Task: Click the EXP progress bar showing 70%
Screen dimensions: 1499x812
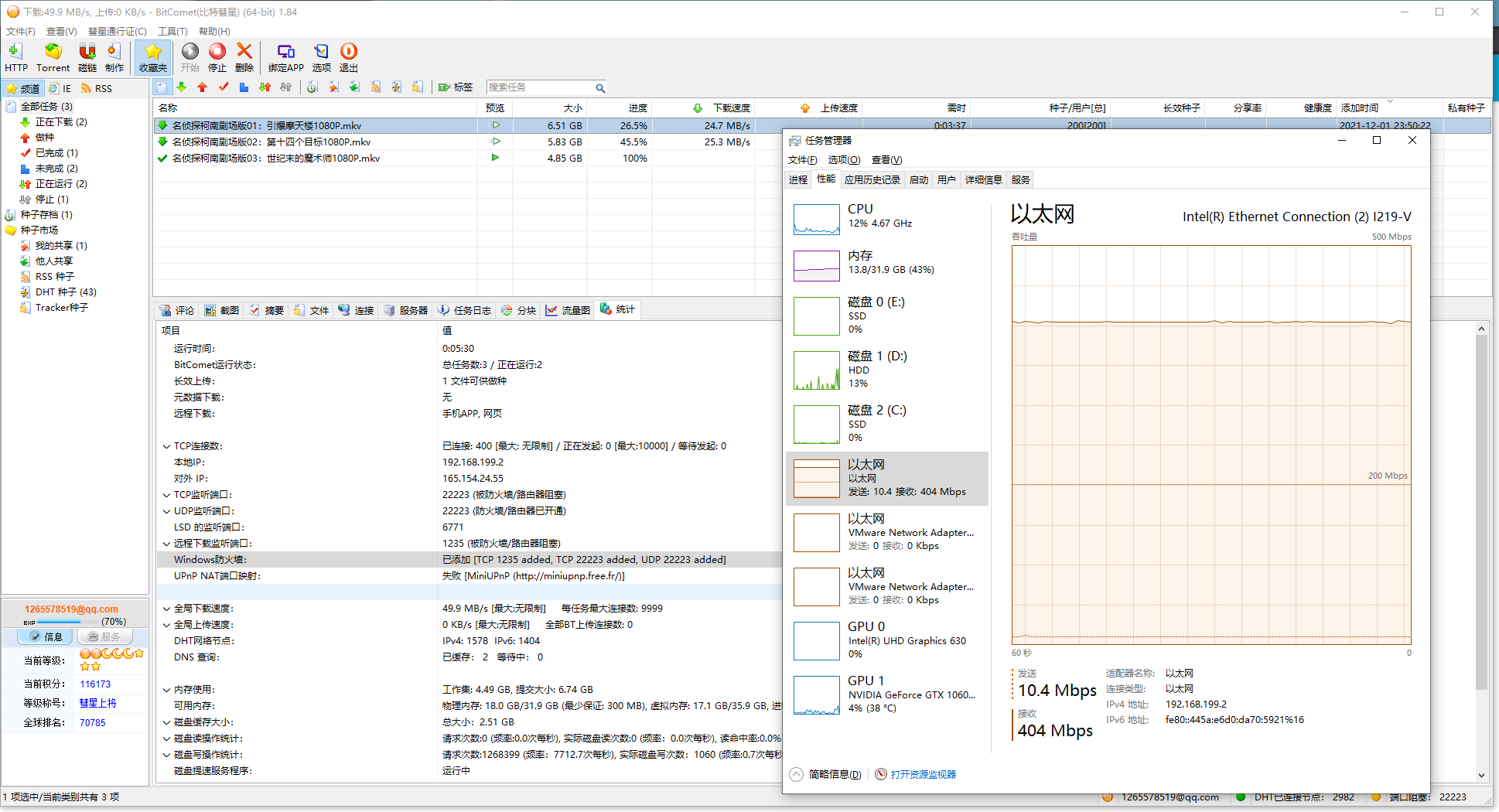Action: point(70,622)
